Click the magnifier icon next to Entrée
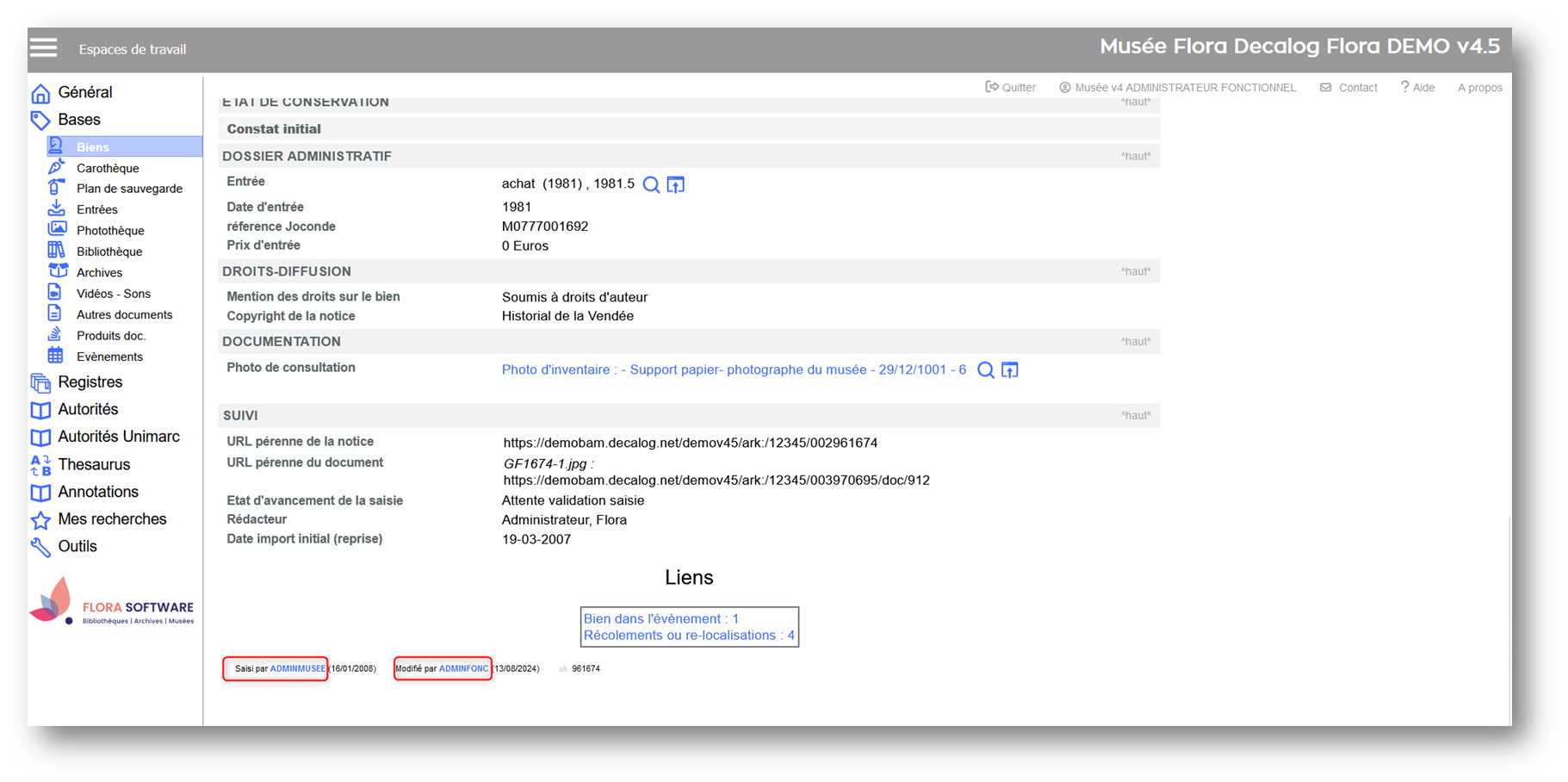The image size is (1568, 782). point(652,184)
